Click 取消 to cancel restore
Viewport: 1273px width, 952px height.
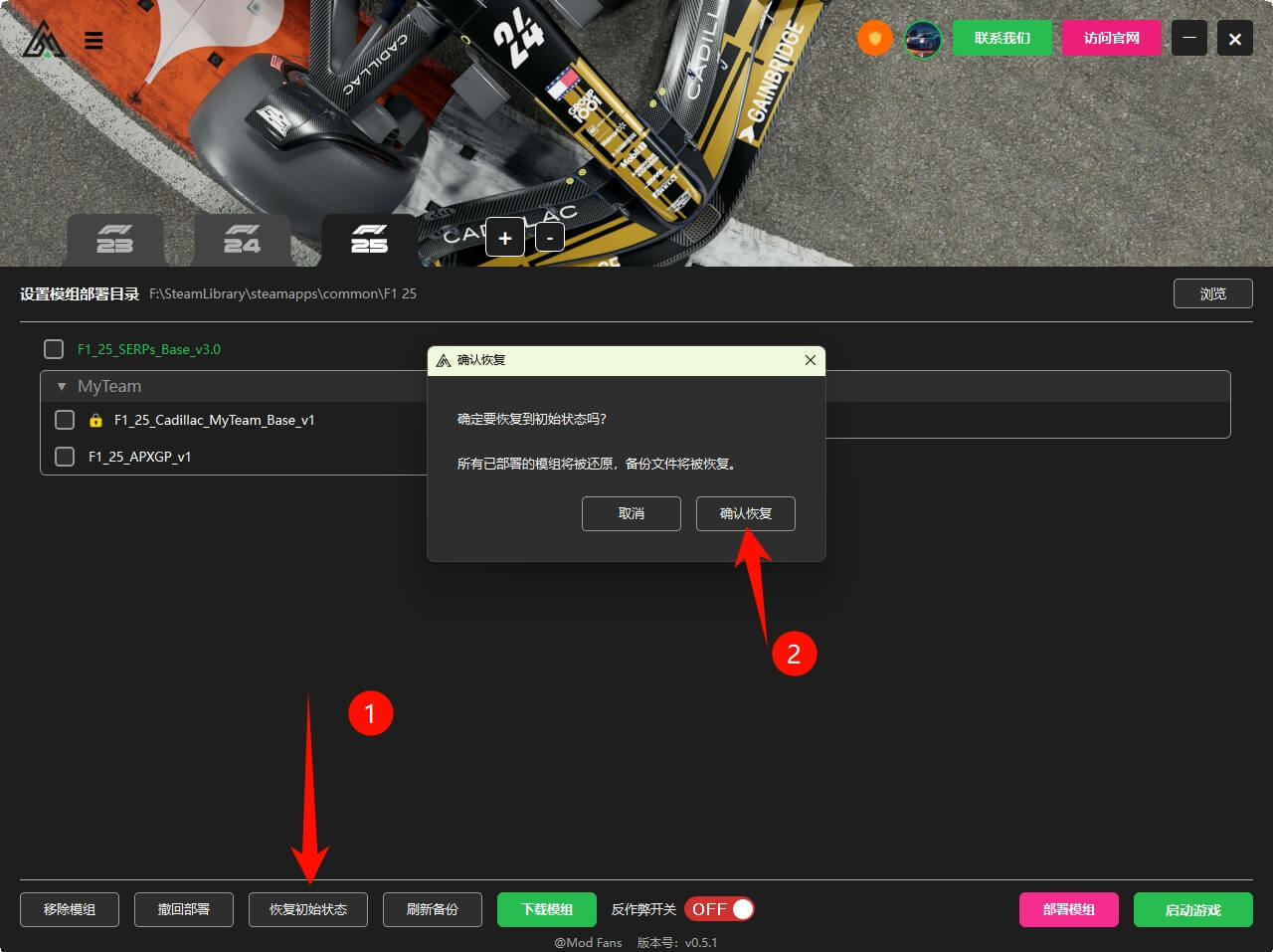(x=631, y=513)
